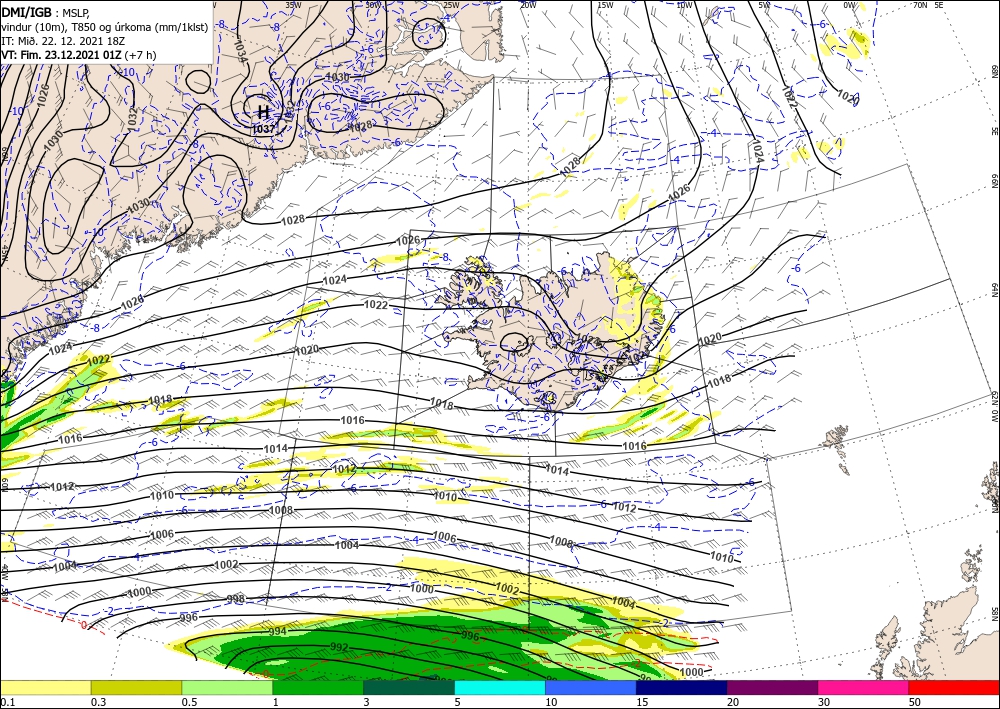The image size is (1000, 709).
Task: Click the '992' isobar label
Action: pyautogui.click(x=339, y=647)
